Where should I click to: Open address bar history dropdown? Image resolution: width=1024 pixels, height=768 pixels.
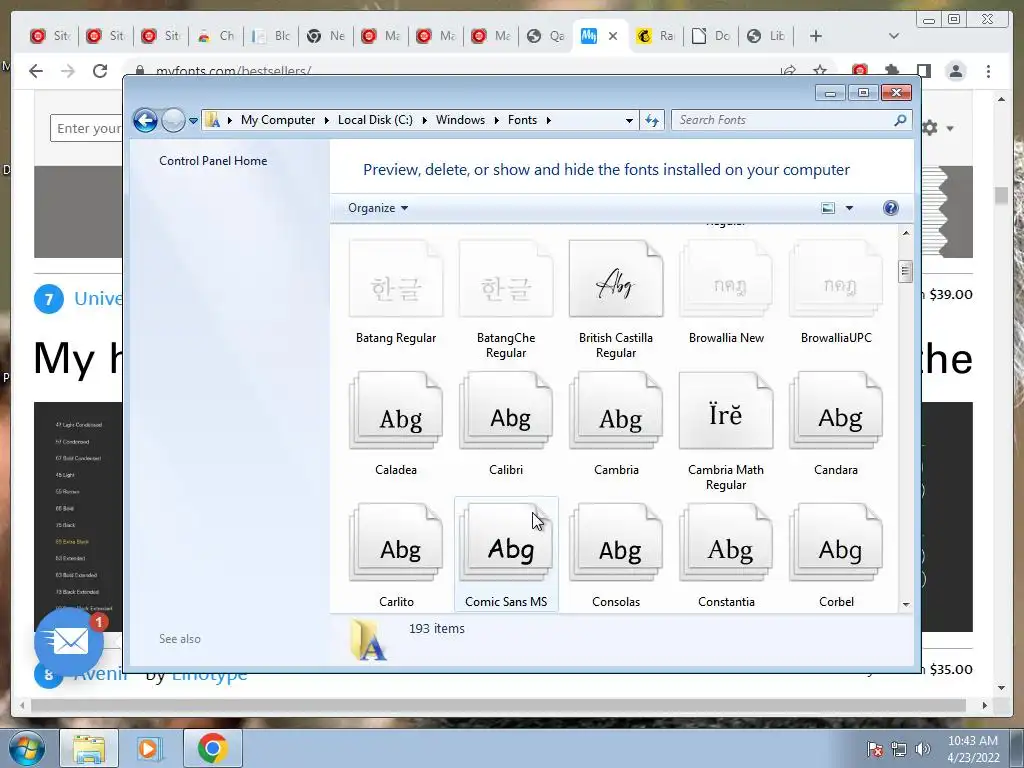click(x=629, y=120)
